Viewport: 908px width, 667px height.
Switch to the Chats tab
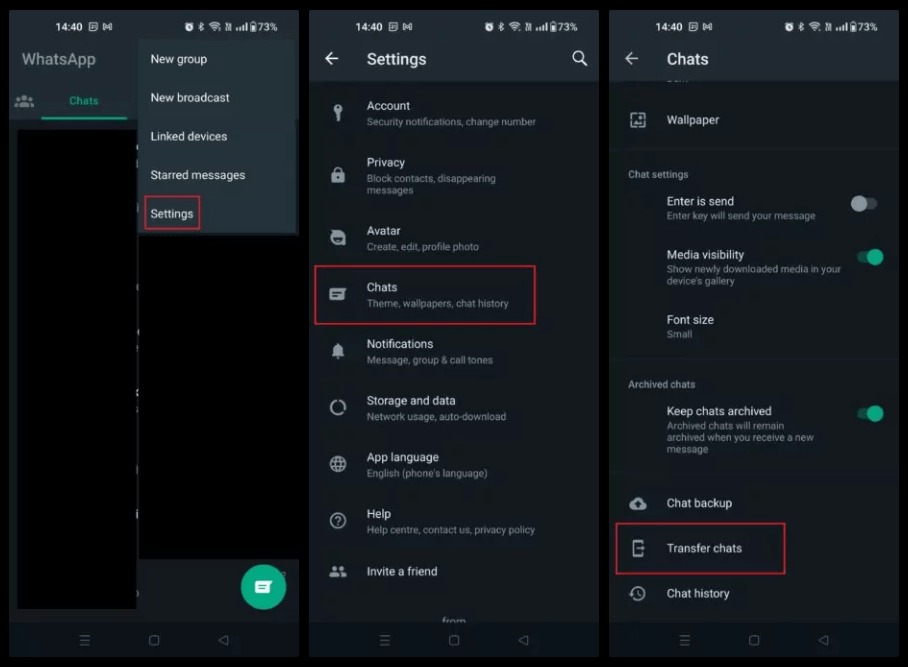coord(84,101)
